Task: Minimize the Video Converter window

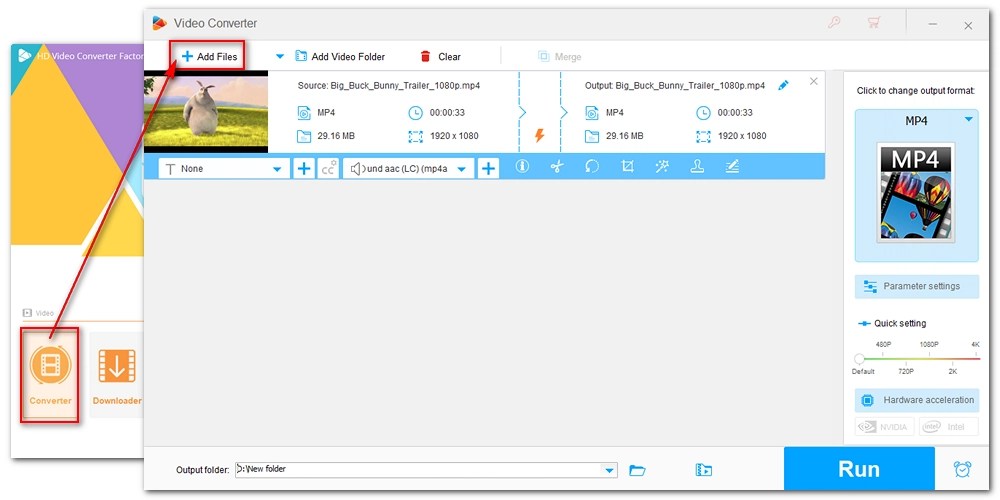Action: click(933, 24)
